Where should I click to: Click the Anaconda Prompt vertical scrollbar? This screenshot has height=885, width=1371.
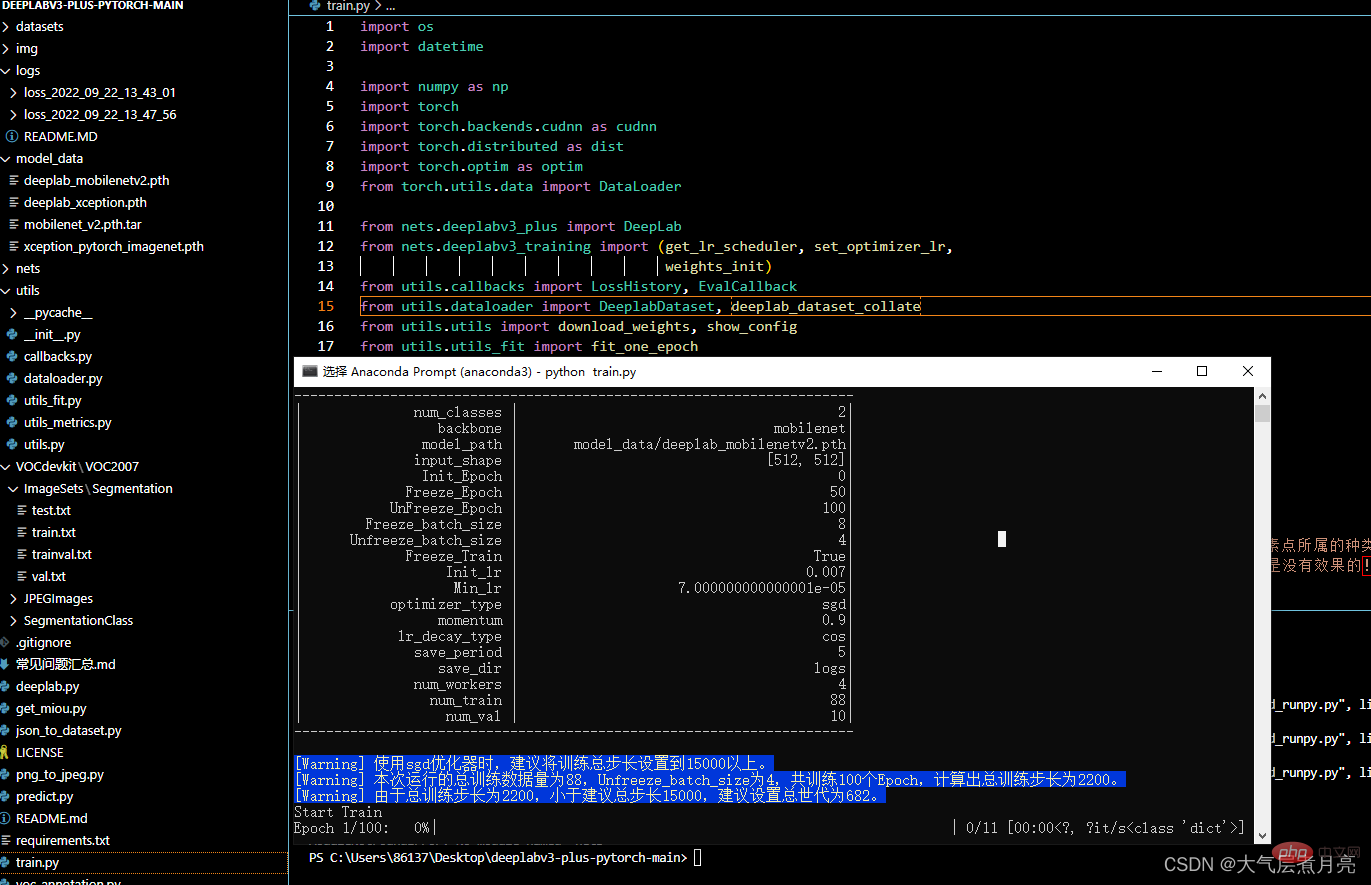coord(1262,600)
